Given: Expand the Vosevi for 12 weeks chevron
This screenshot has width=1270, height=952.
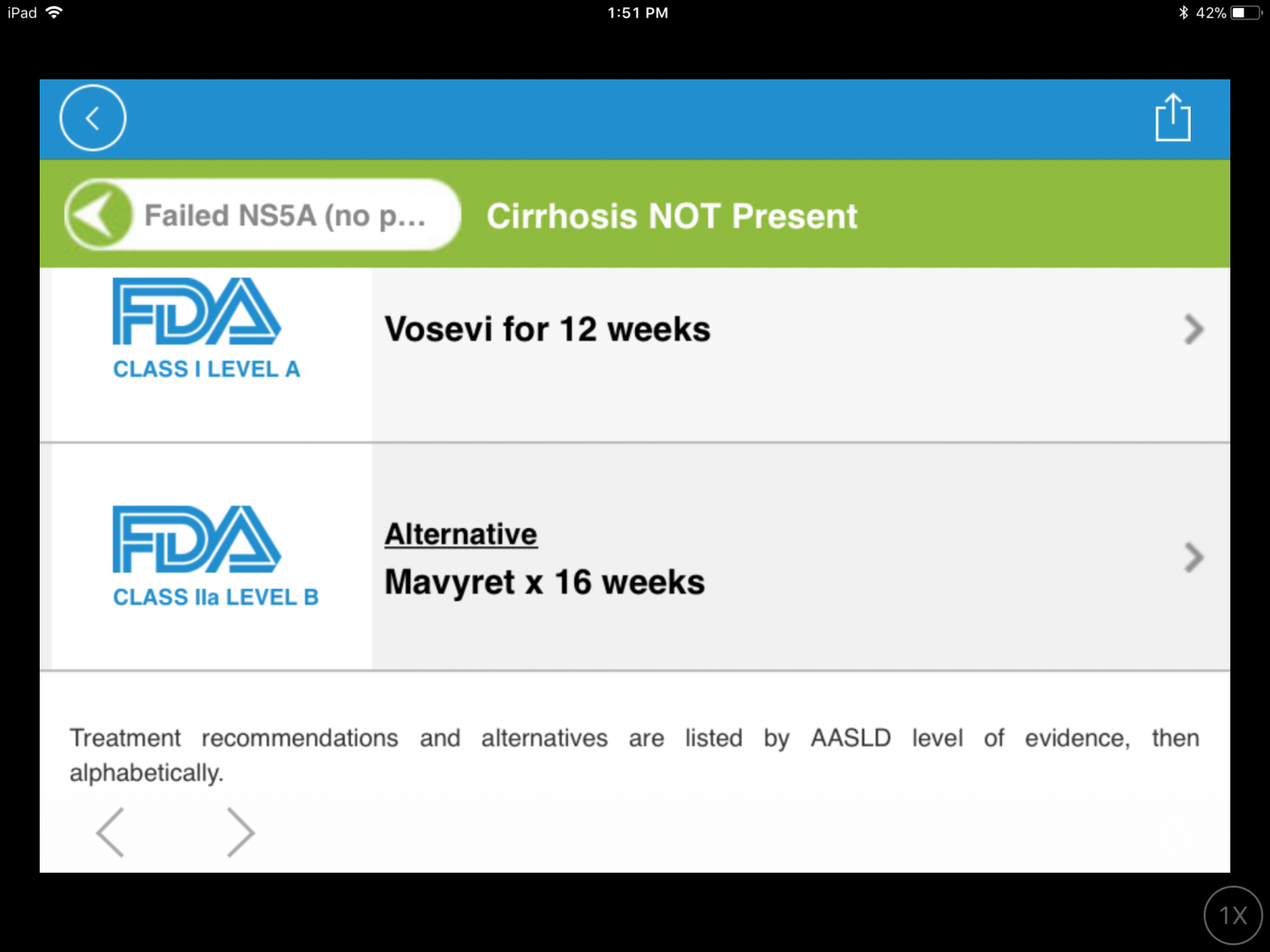Looking at the screenshot, I should (1193, 330).
